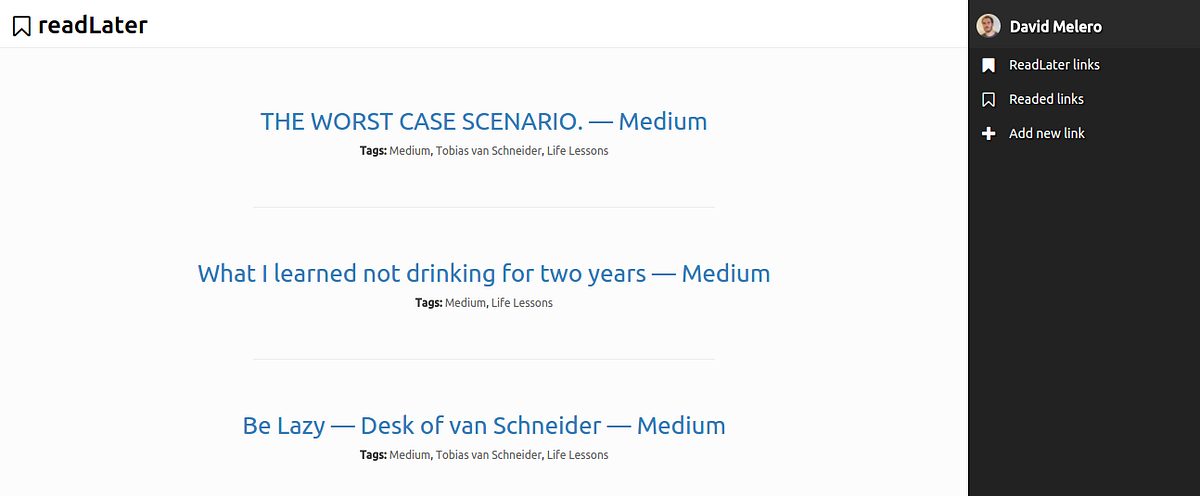Open THE WORST CASE SCENARIO article link
Screen dimensions: 1200x496
[484, 122]
